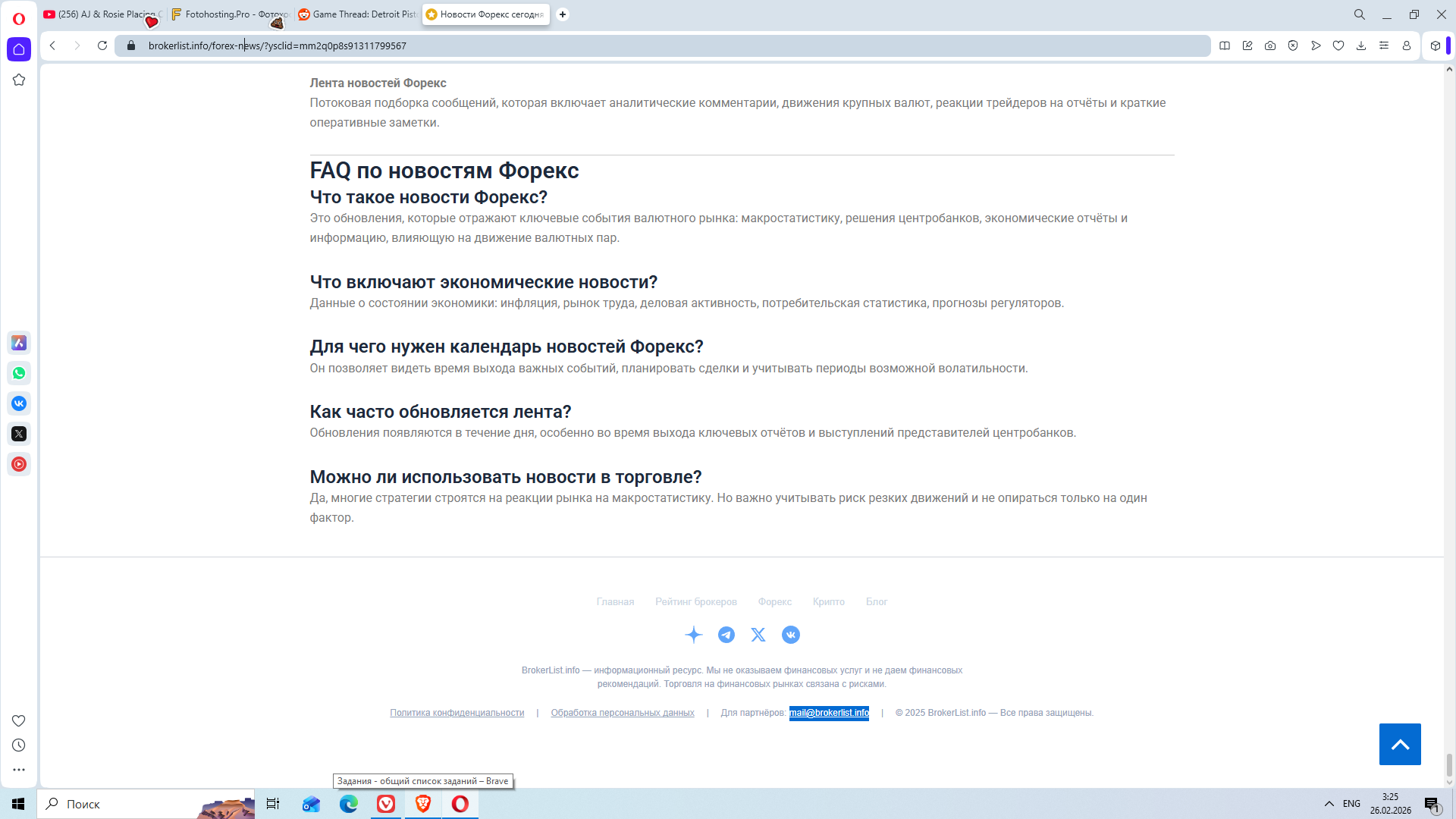
Task: Open VK messenger in sidebar
Action: pyautogui.click(x=19, y=403)
